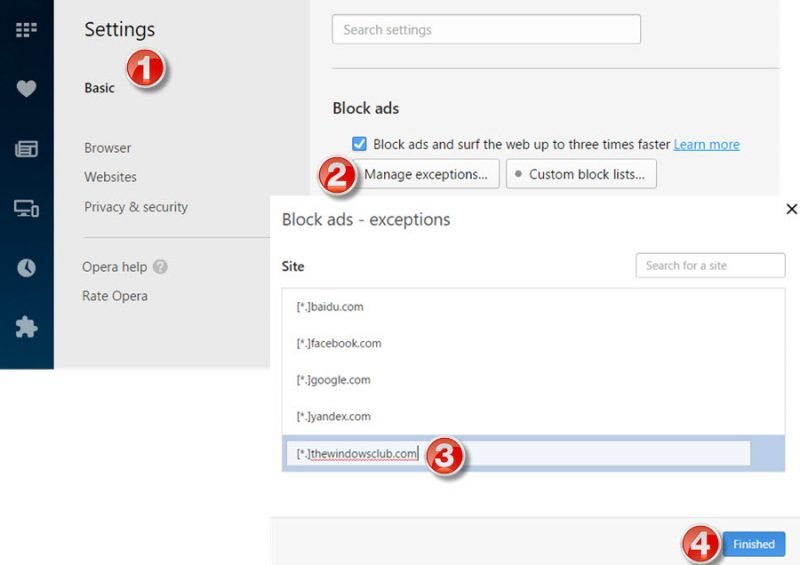
Task: Go to the Websites settings section
Action: pyautogui.click(x=110, y=177)
